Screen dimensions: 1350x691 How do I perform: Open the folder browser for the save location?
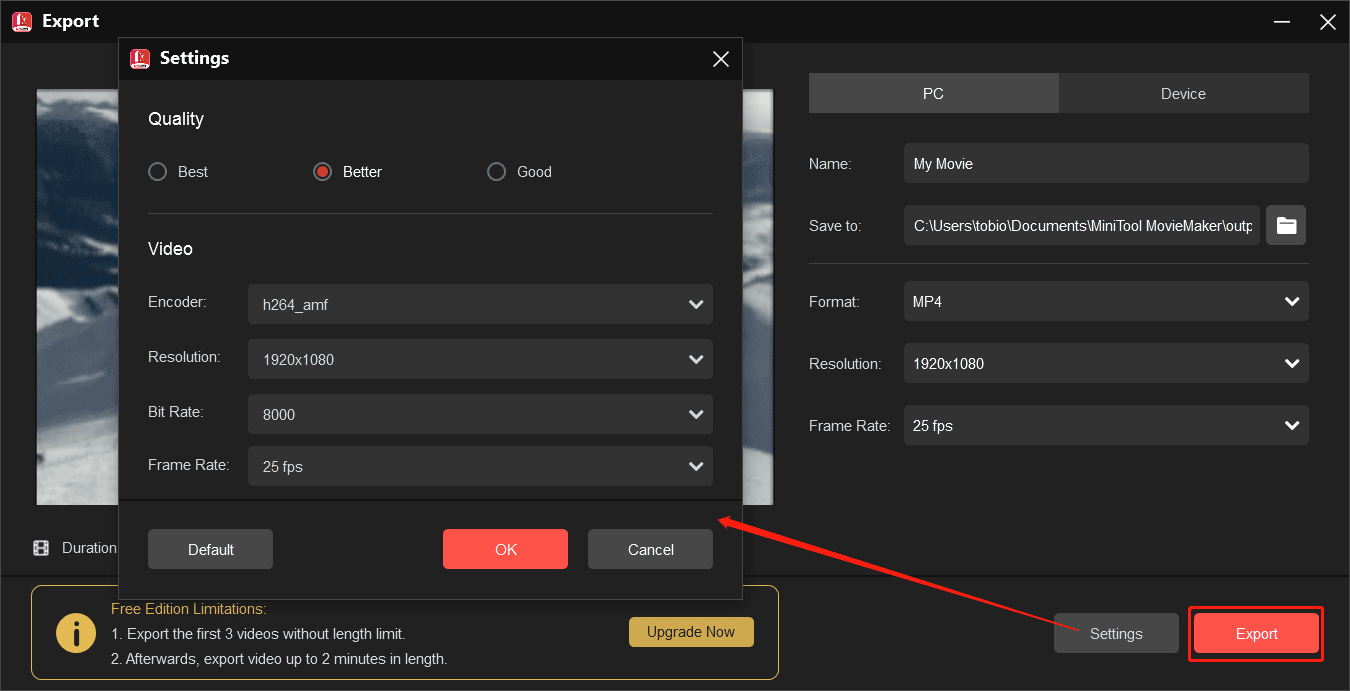(x=1286, y=225)
